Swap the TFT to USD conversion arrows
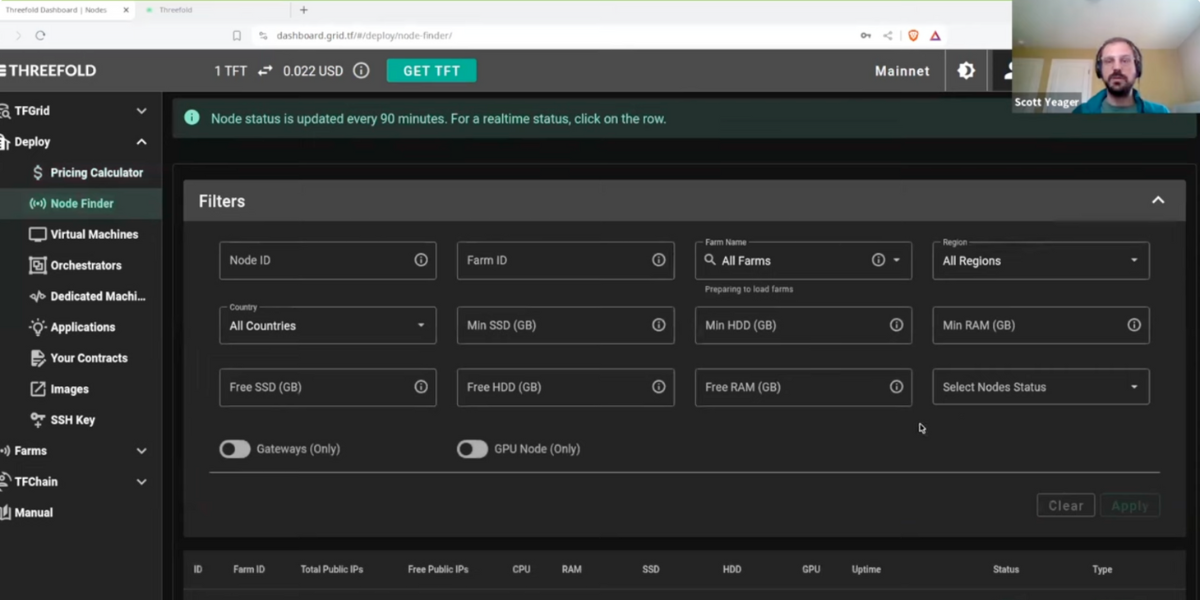 [265, 71]
